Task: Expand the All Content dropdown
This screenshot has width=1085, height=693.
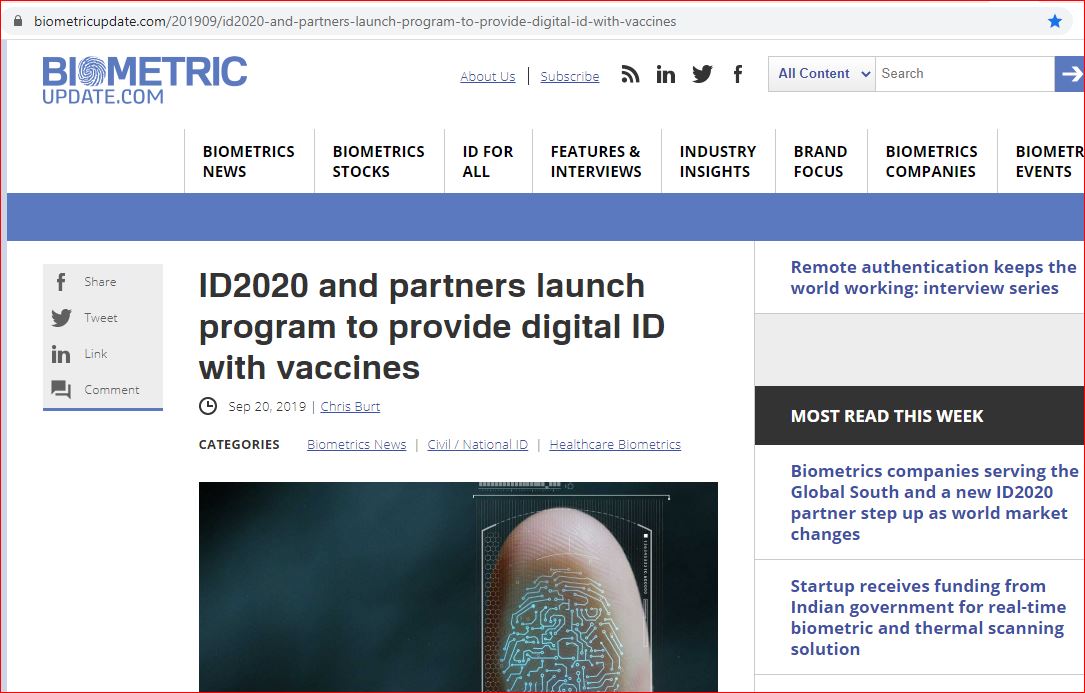Action: (x=822, y=73)
